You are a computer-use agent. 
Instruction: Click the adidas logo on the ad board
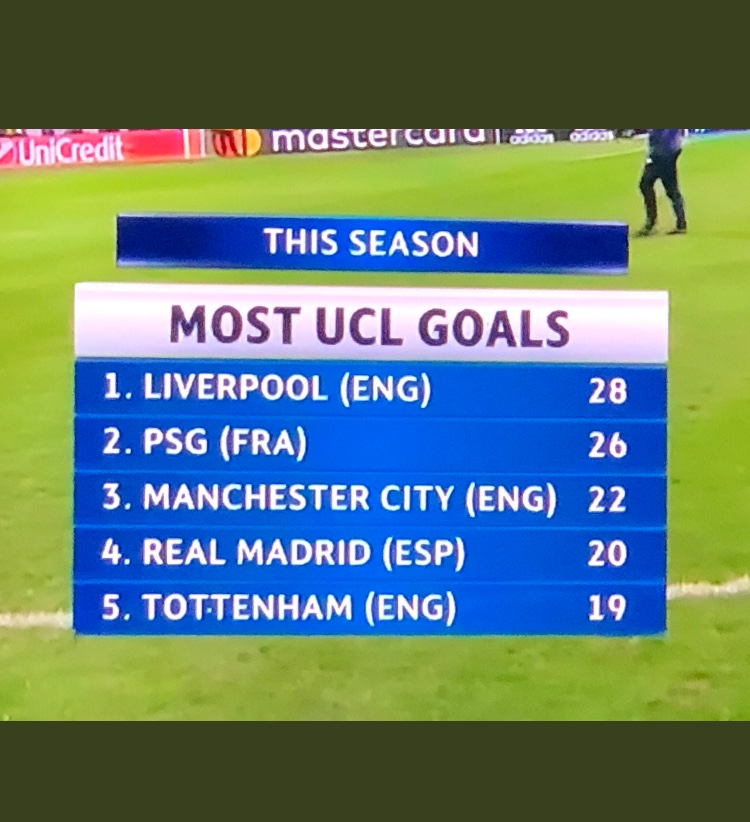tap(532, 137)
